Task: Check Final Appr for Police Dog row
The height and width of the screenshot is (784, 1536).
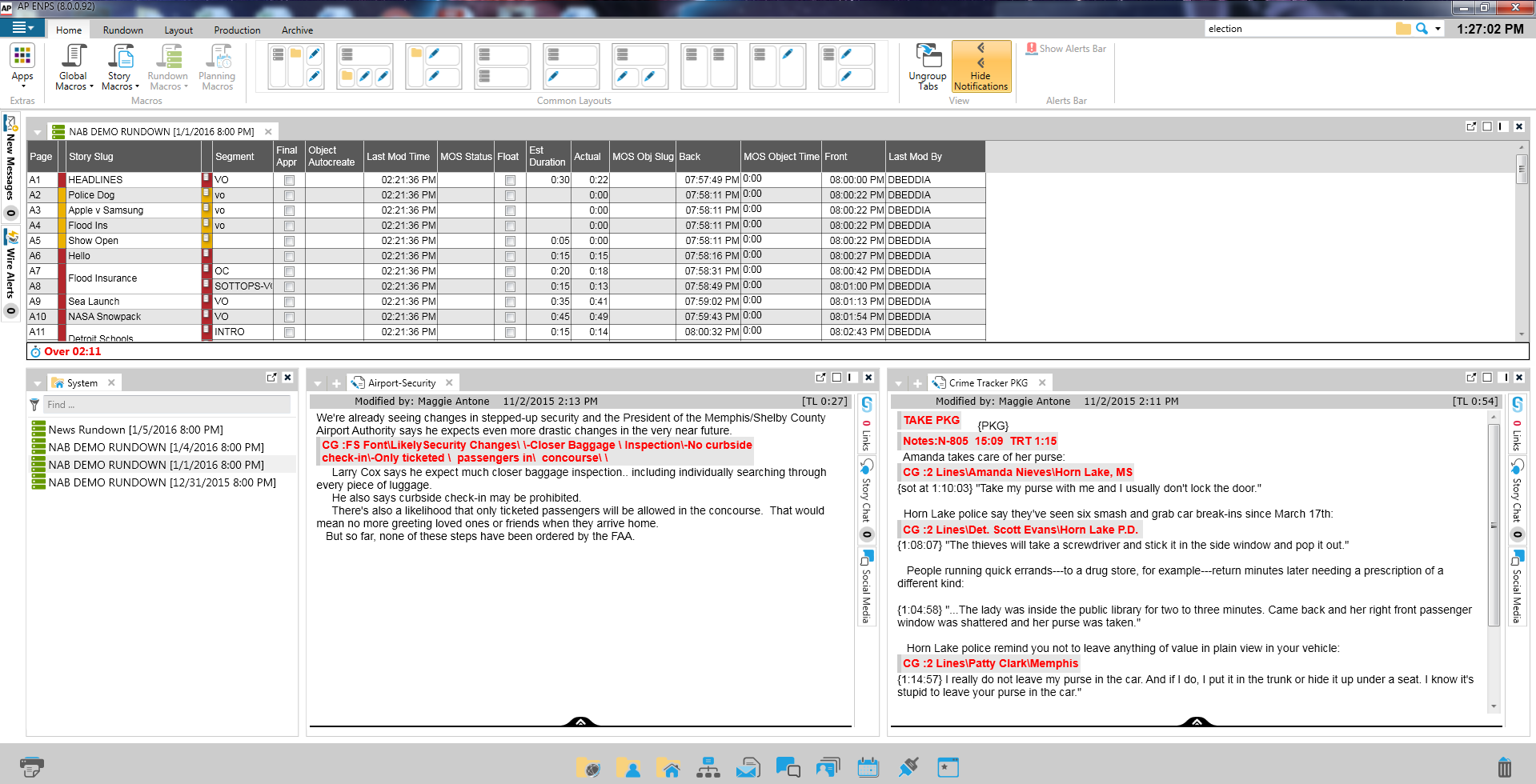Action: click(x=289, y=196)
